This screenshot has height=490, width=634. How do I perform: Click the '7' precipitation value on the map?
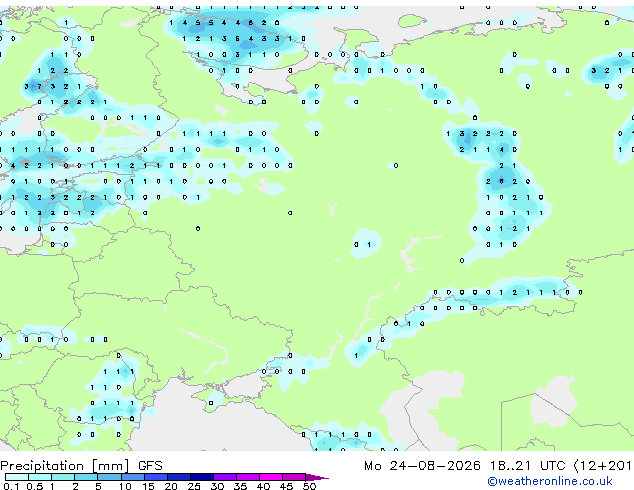coord(39,87)
